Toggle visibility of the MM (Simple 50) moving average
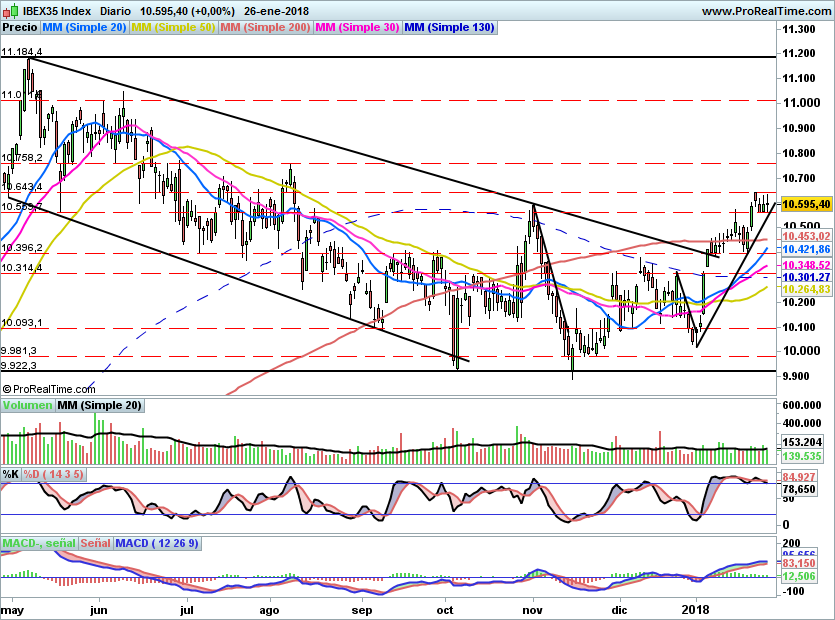The width and height of the screenshot is (835, 620). pyautogui.click(x=170, y=27)
